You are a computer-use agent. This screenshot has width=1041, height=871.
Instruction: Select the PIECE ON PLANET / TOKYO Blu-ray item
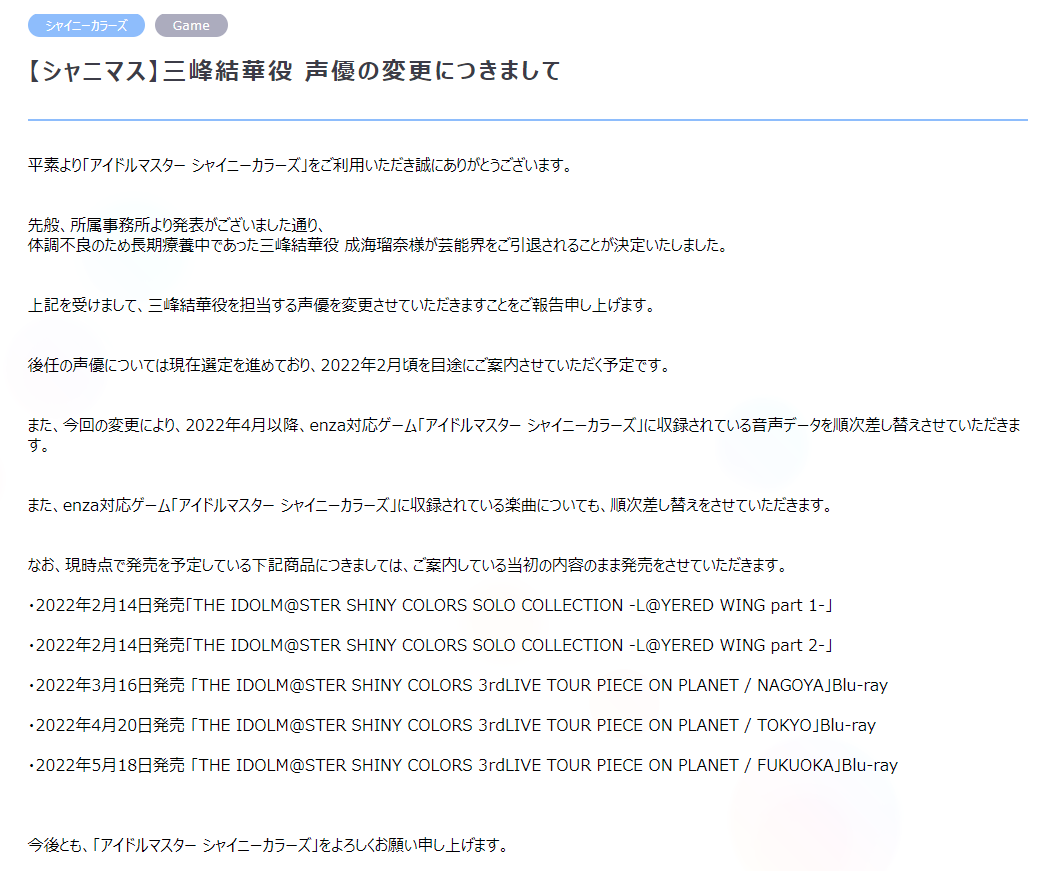(x=451, y=725)
